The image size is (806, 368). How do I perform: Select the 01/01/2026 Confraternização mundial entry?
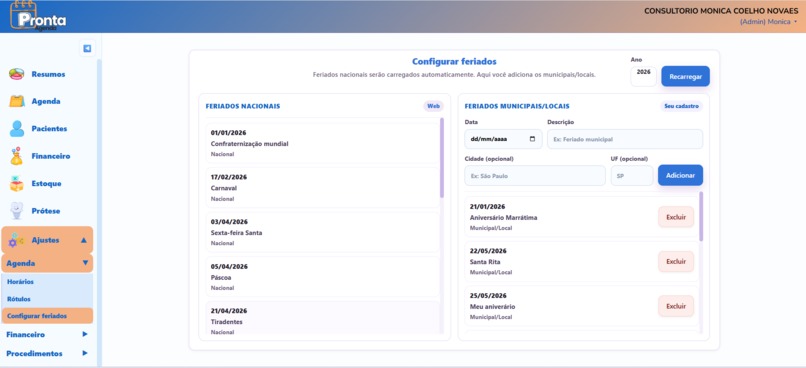pos(323,143)
